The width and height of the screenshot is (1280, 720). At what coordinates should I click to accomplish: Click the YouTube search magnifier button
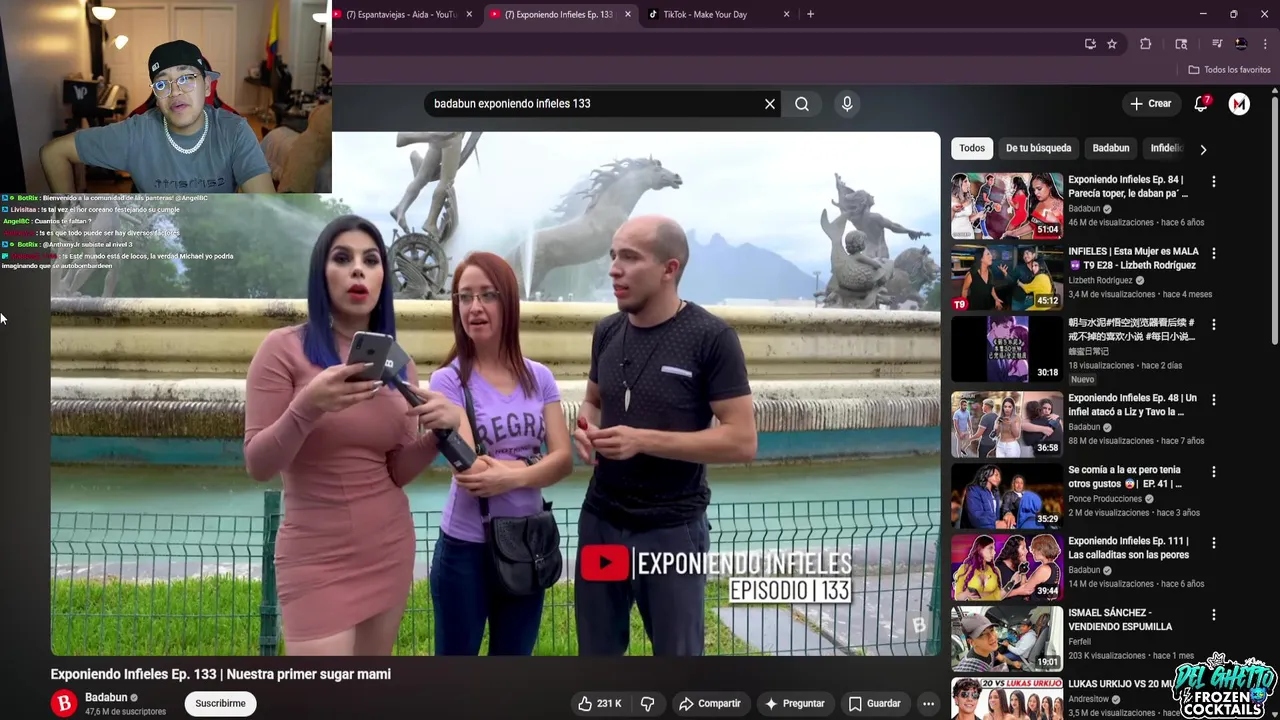click(802, 104)
